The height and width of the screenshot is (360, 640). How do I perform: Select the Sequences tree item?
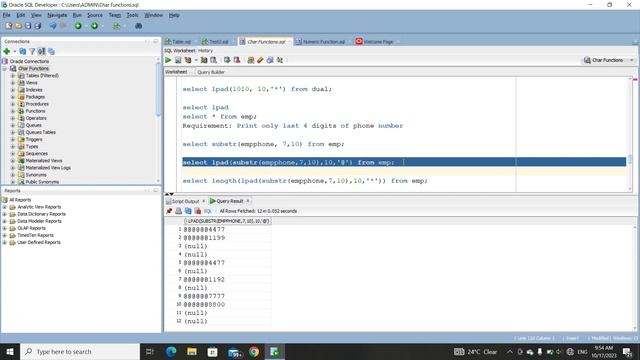point(37,153)
